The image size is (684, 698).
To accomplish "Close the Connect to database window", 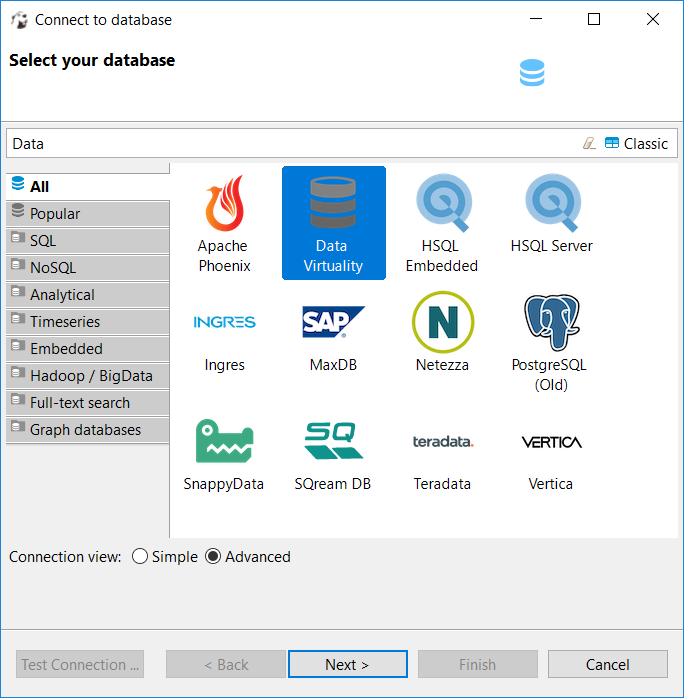I will click(x=652, y=19).
